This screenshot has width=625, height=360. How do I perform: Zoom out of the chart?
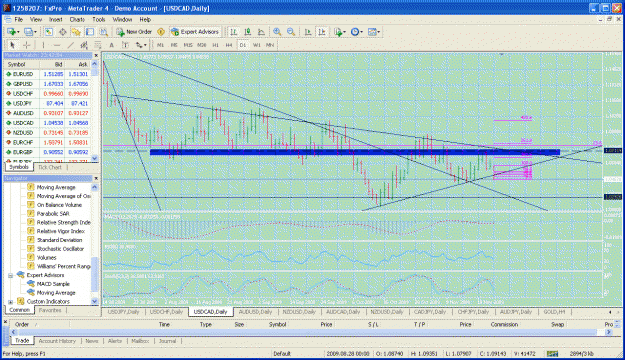pyautogui.click(x=291, y=32)
